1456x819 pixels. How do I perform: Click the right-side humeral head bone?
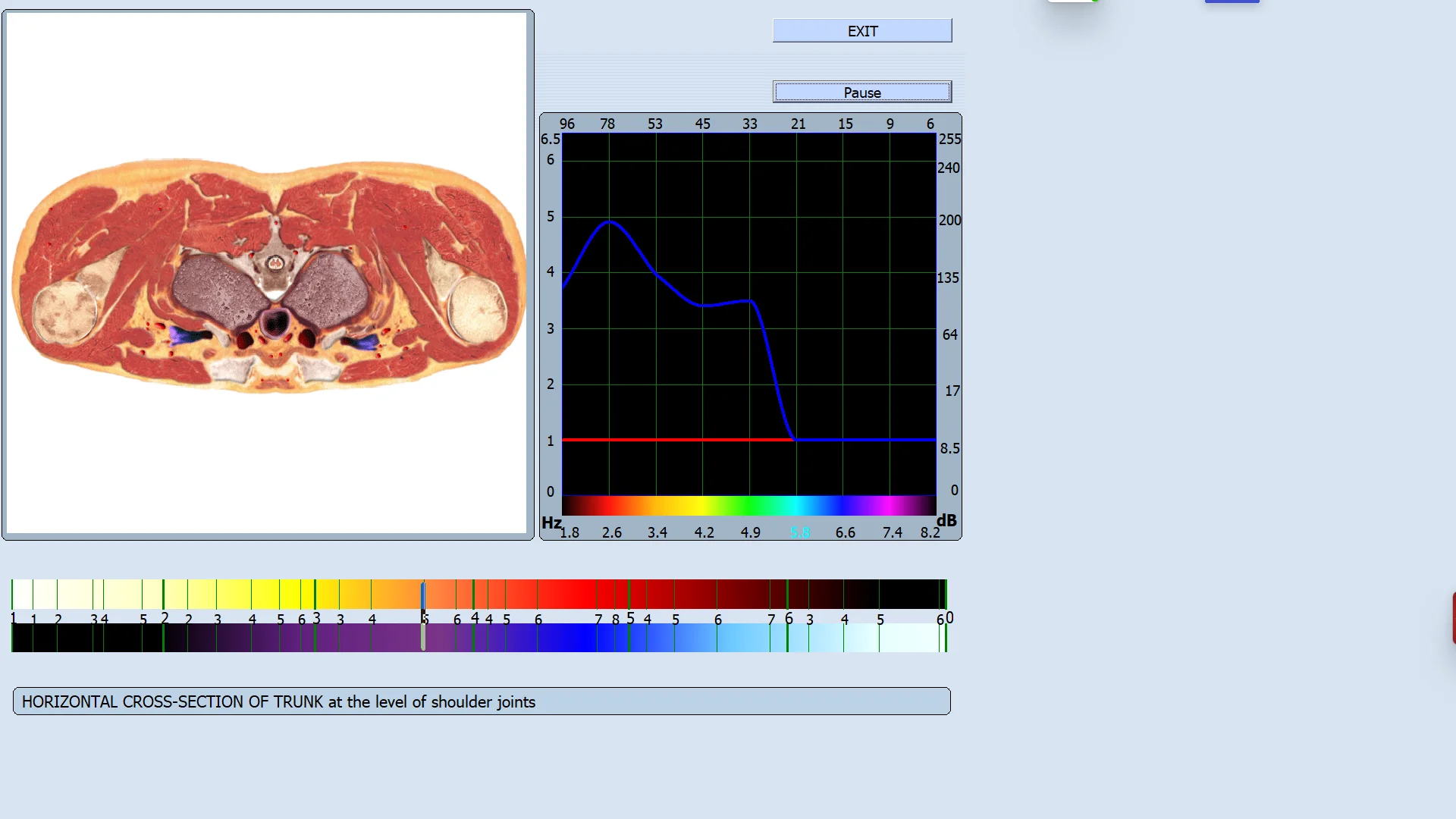tap(477, 308)
